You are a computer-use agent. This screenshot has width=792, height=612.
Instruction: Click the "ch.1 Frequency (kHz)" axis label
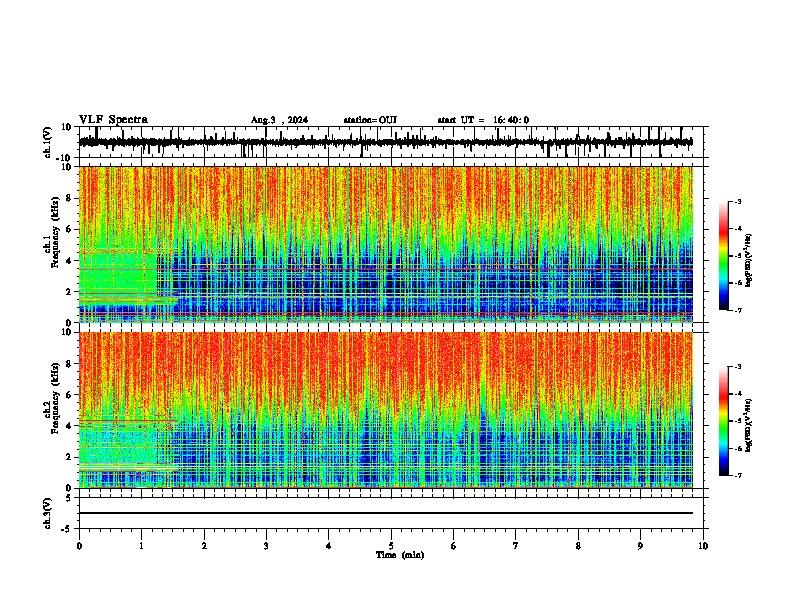pyautogui.click(x=54, y=233)
